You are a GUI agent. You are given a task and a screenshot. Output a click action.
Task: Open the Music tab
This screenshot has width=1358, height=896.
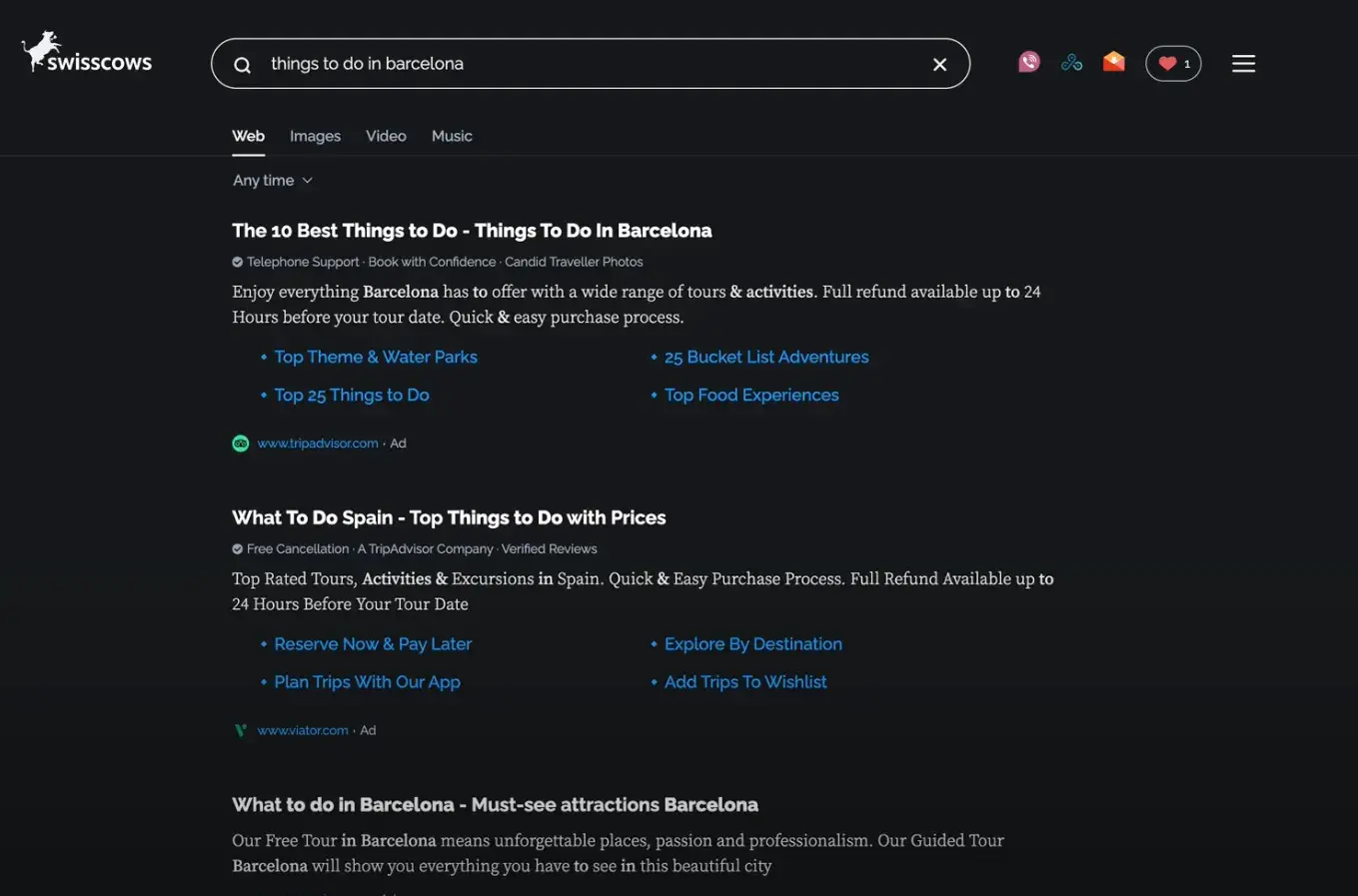tap(452, 136)
